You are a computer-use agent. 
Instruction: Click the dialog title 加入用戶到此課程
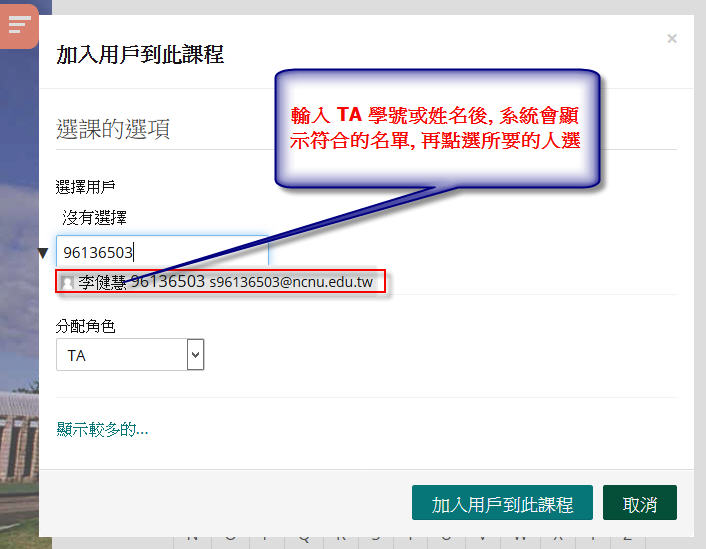pos(140,54)
